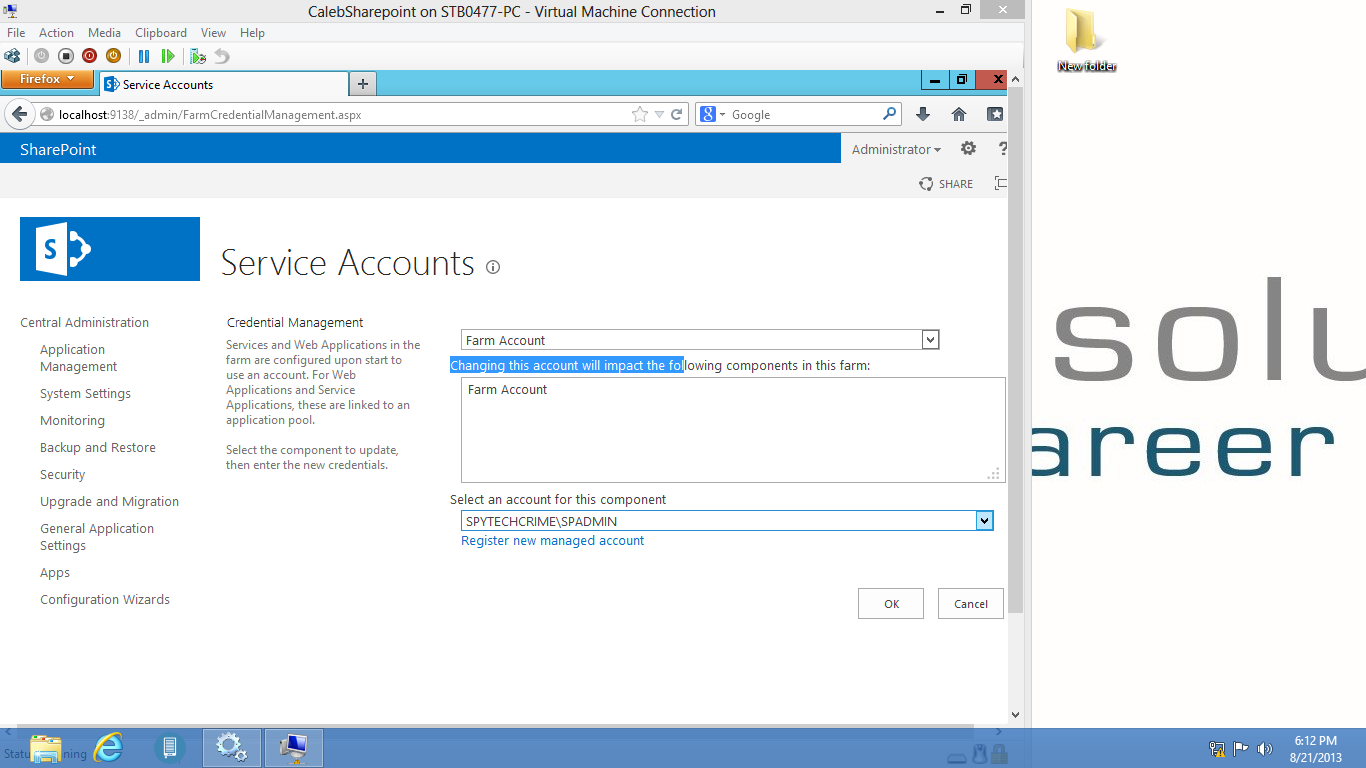This screenshot has width=1366, height=768.
Task: Open the Apps section
Action: click(x=55, y=573)
